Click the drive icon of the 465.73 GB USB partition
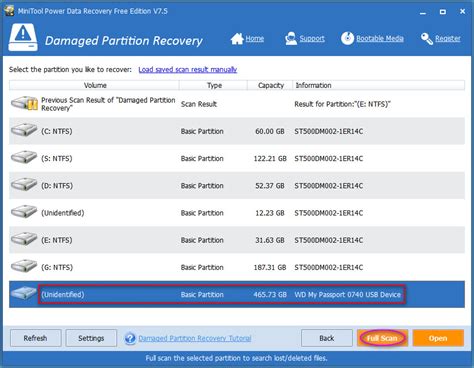This screenshot has height=368, width=474. pyautogui.click(x=23, y=293)
